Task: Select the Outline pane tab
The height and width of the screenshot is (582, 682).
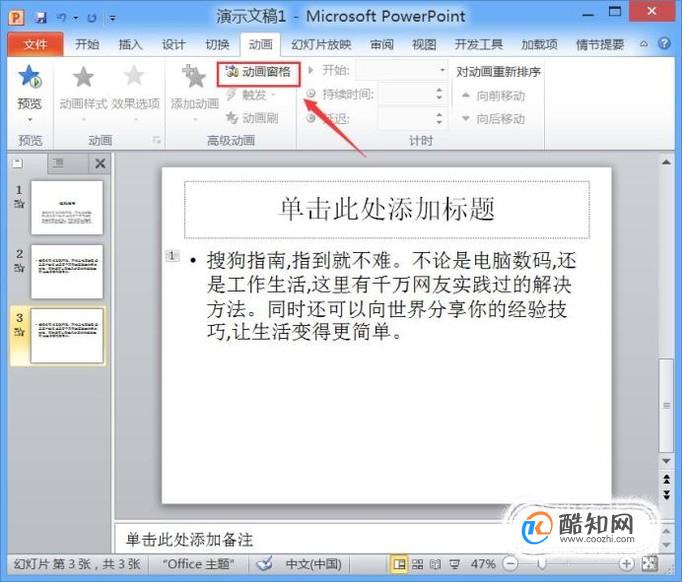Action: [58, 164]
